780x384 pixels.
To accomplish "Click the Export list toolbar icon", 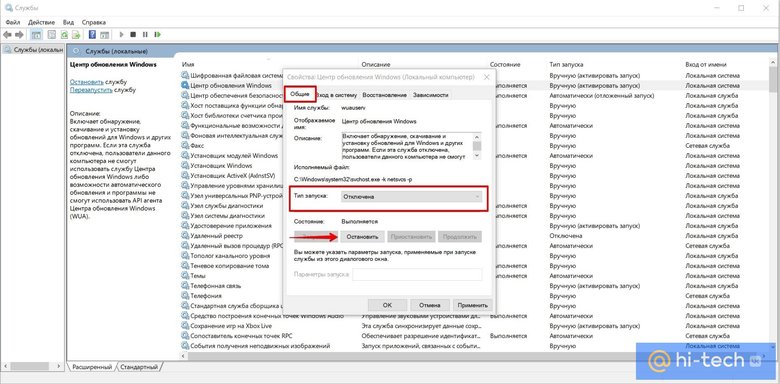I will click(76, 35).
